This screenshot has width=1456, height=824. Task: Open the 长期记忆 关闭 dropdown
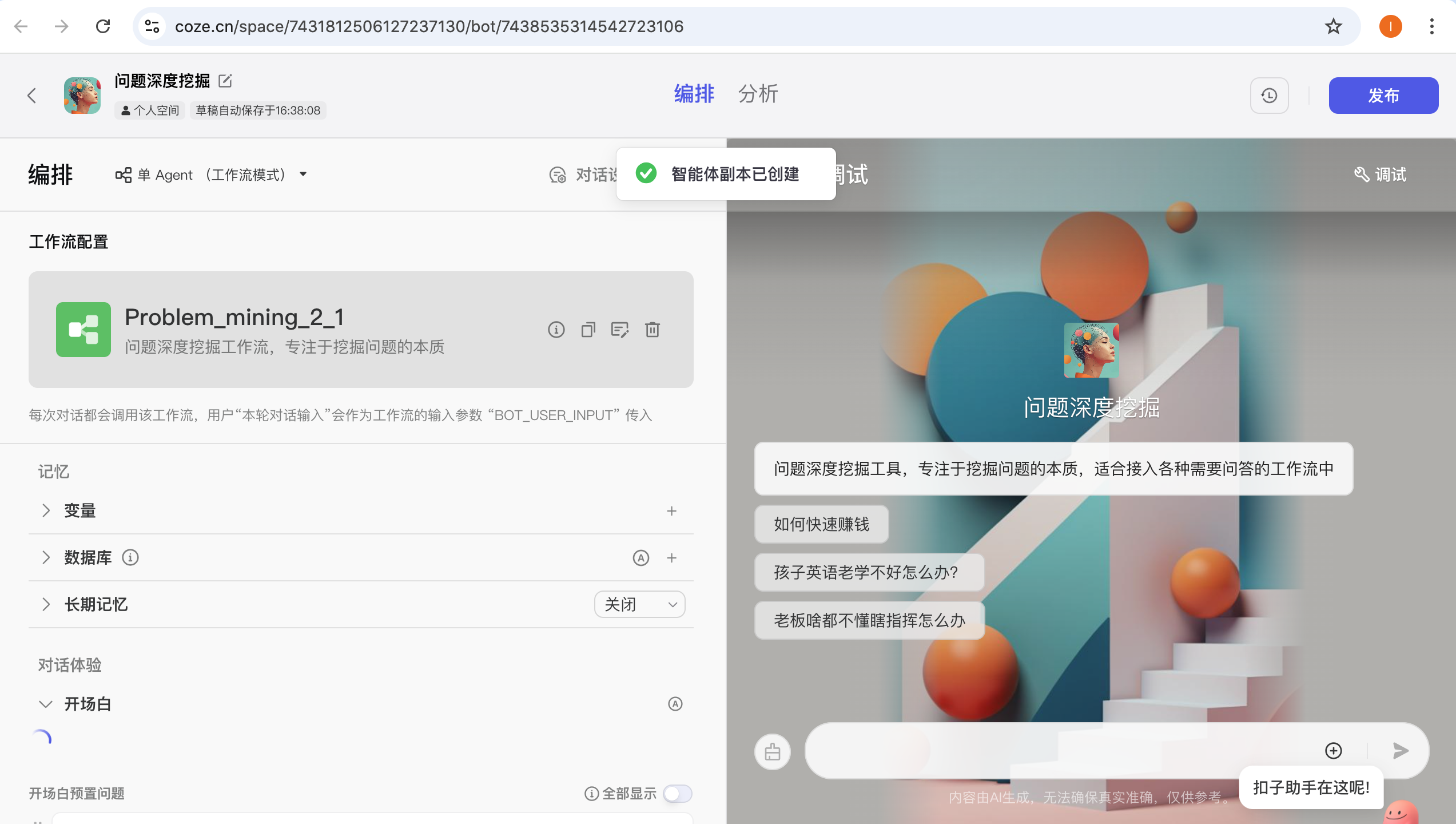[640, 604]
